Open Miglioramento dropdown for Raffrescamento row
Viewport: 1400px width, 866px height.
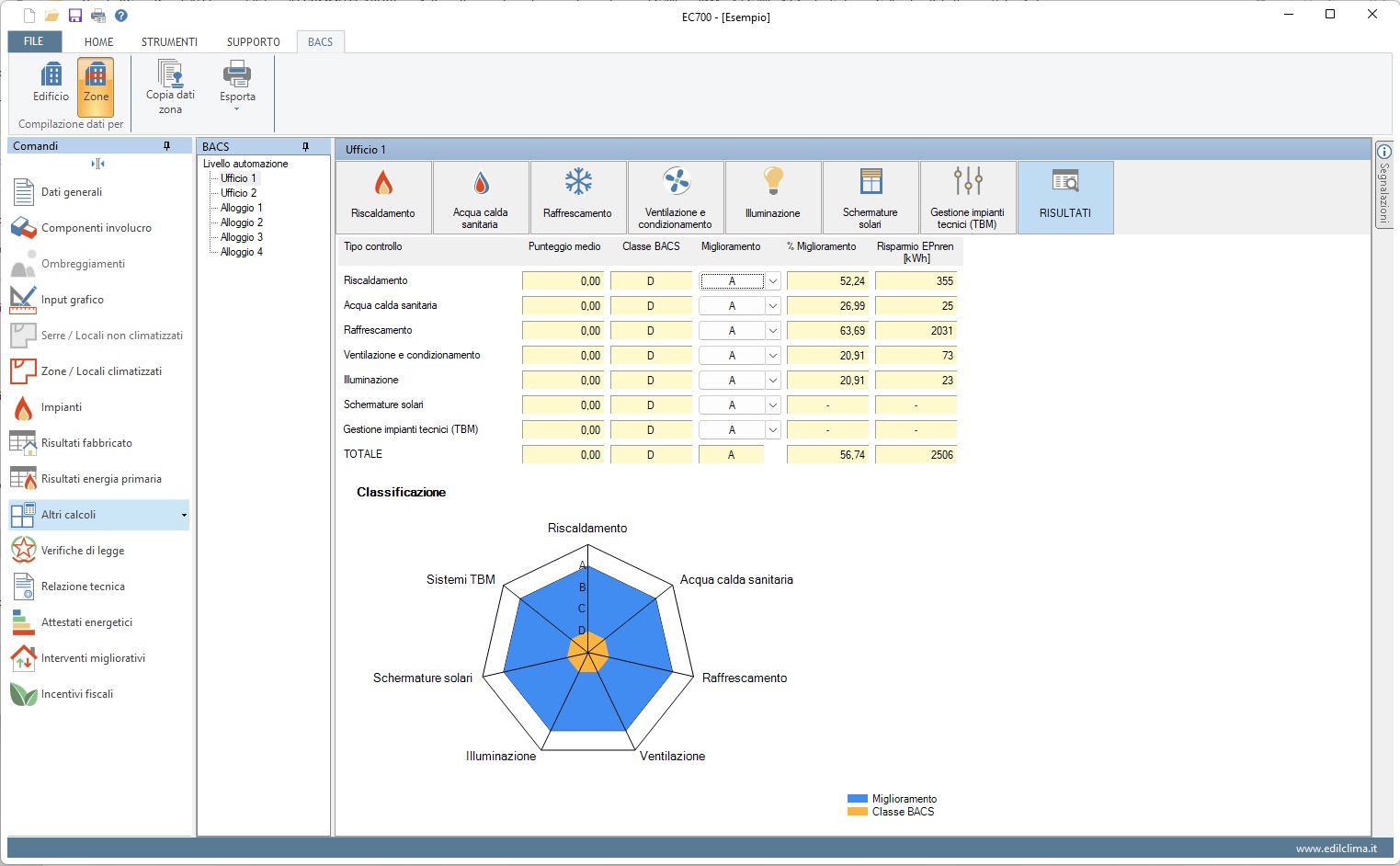[773, 331]
